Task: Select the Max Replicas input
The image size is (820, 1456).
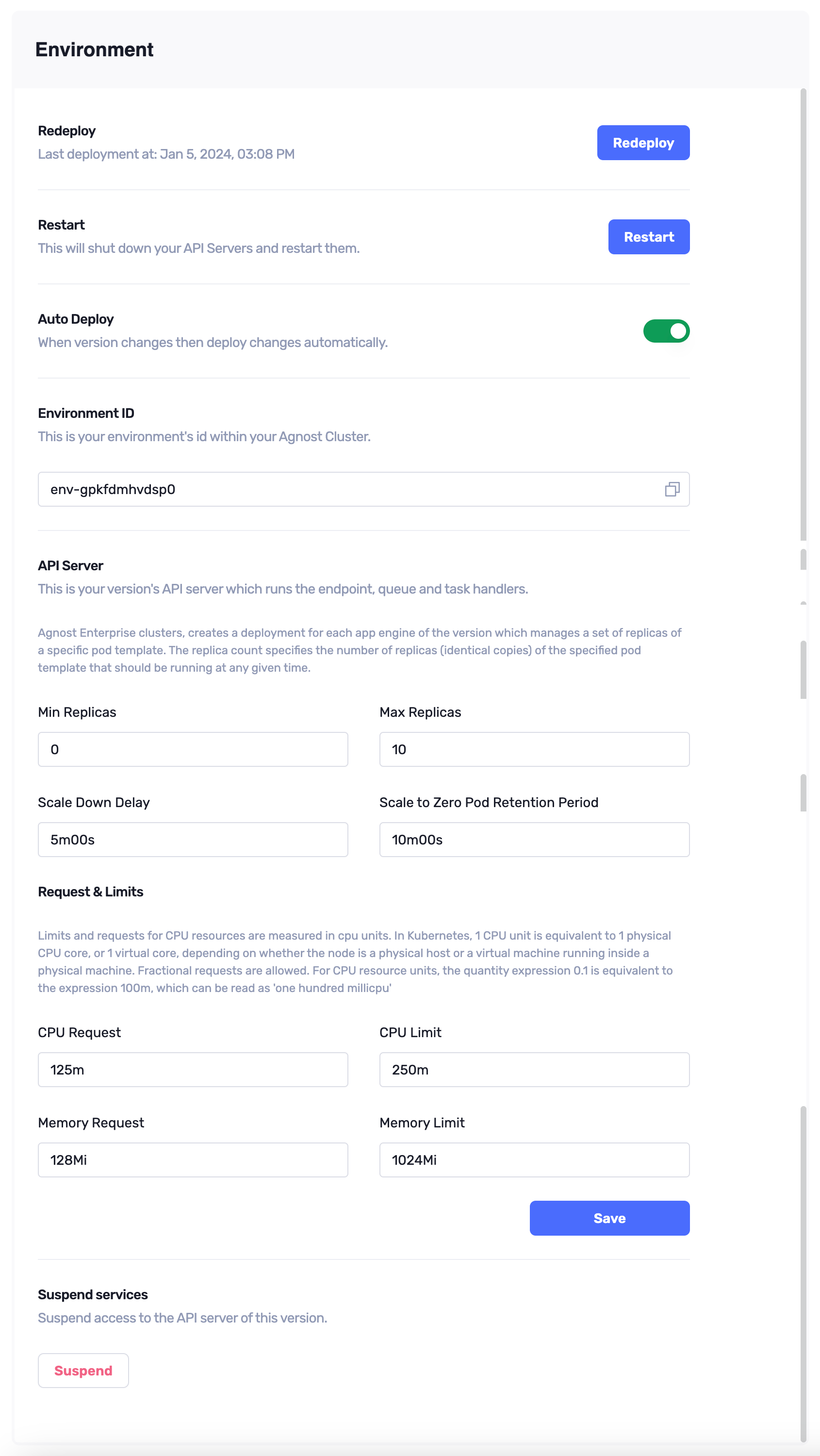Action: (533, 749)
